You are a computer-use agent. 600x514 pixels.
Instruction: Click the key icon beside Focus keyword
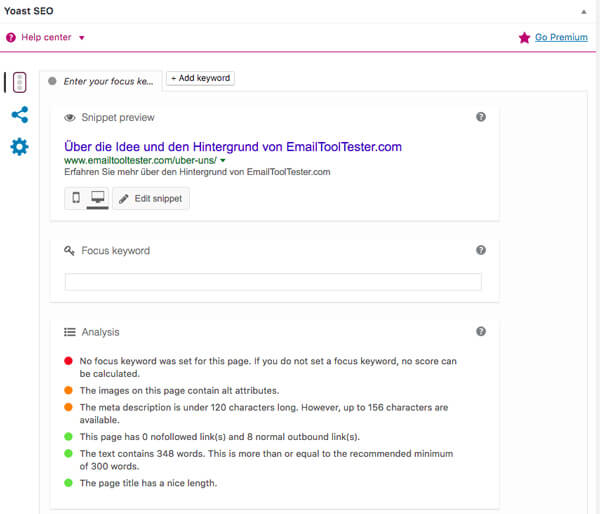(x=69, y=251)
